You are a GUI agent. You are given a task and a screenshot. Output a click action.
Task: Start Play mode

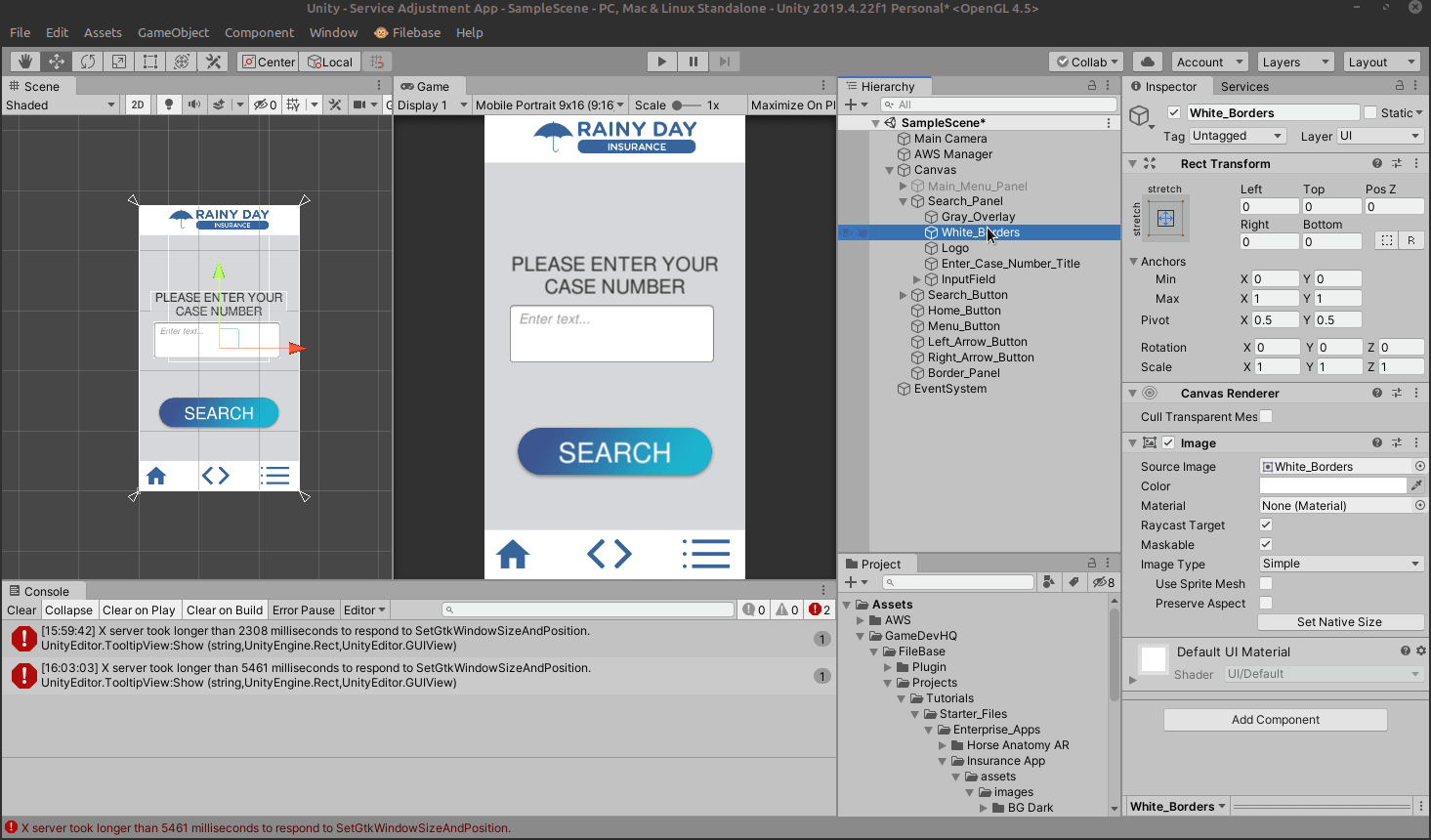click(x=662, y=62)
